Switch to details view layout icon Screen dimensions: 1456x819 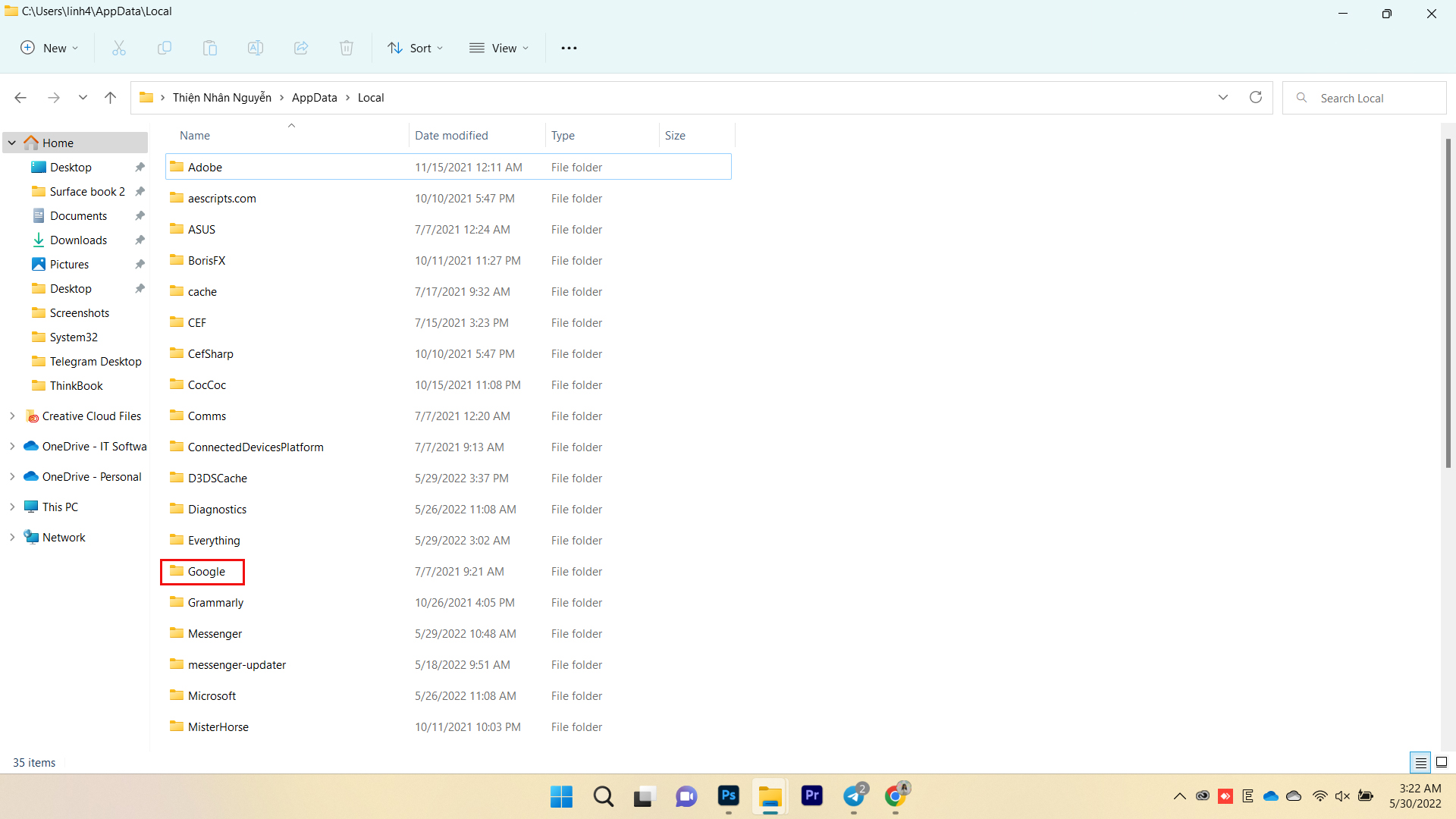1420,762
